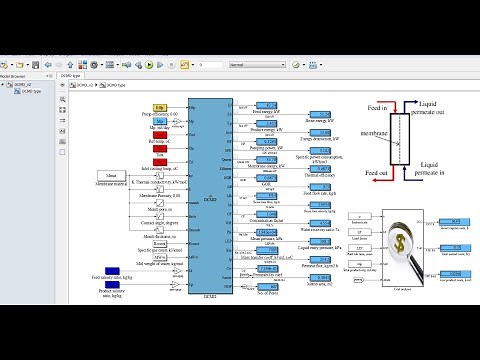Click the Step Back simulation button
Screen dimensions: 480x360
138,65
